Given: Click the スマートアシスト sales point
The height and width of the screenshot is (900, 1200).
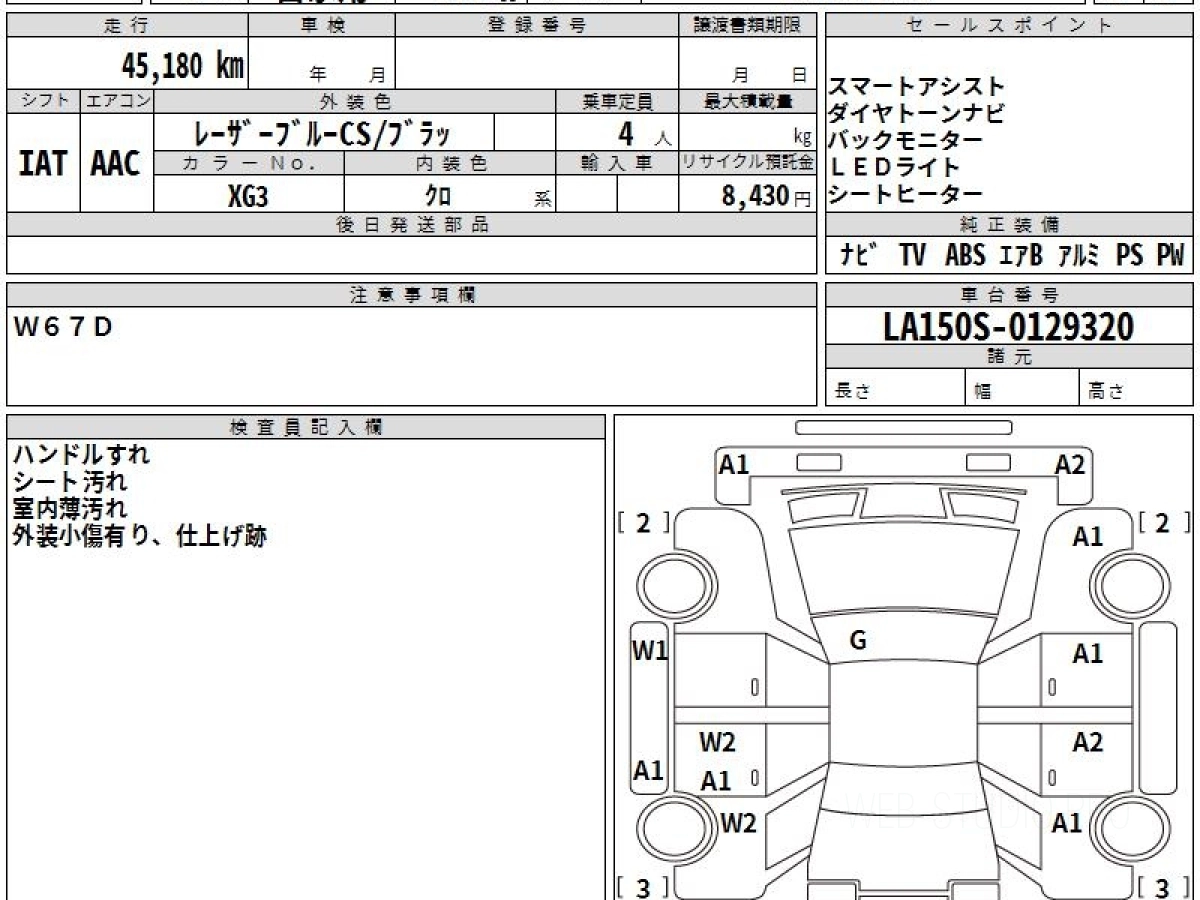Looking at the screenshot, I should tap(916, 87).
